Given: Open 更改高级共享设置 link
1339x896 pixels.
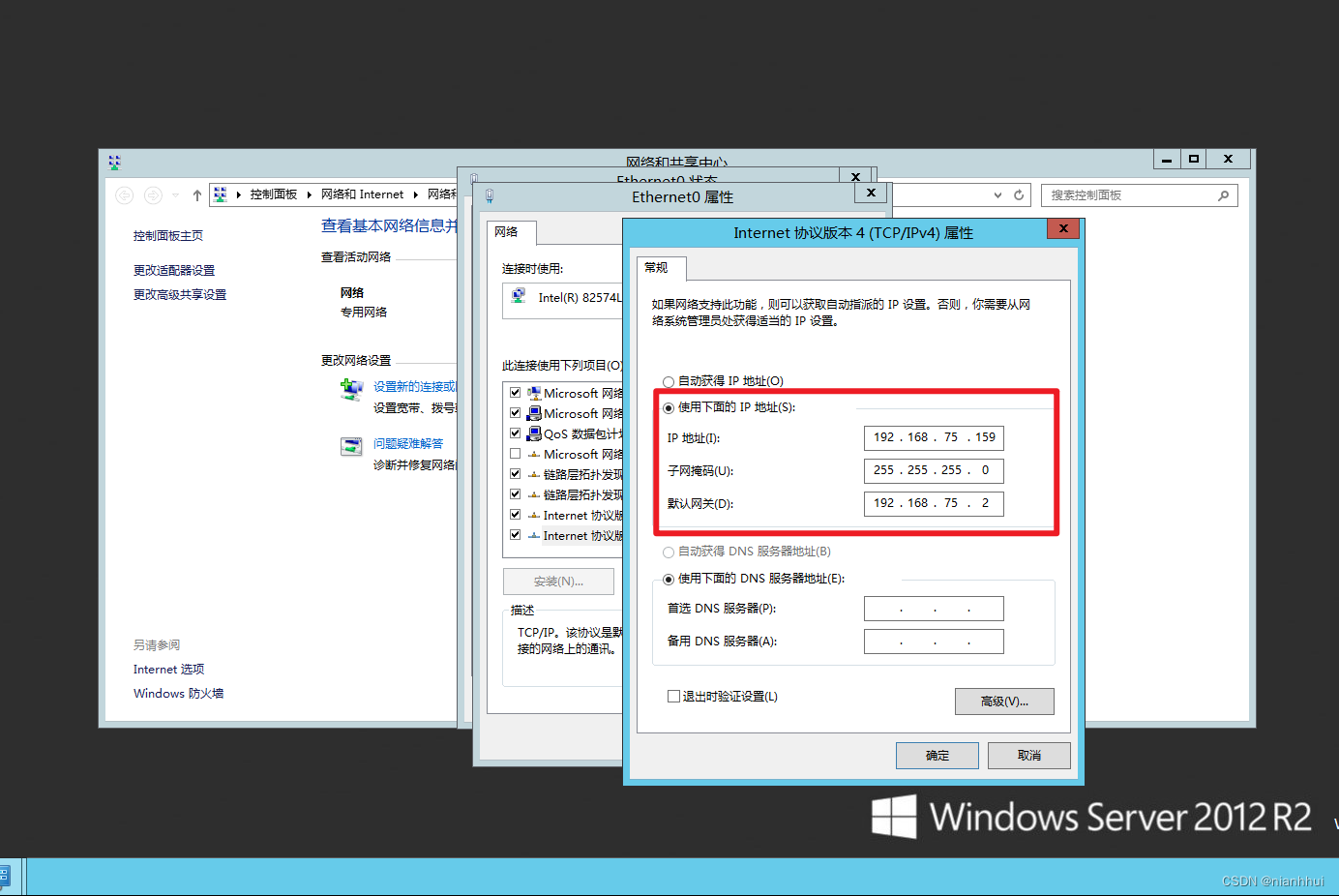Looking at the screenshot, I should point(180,295).
